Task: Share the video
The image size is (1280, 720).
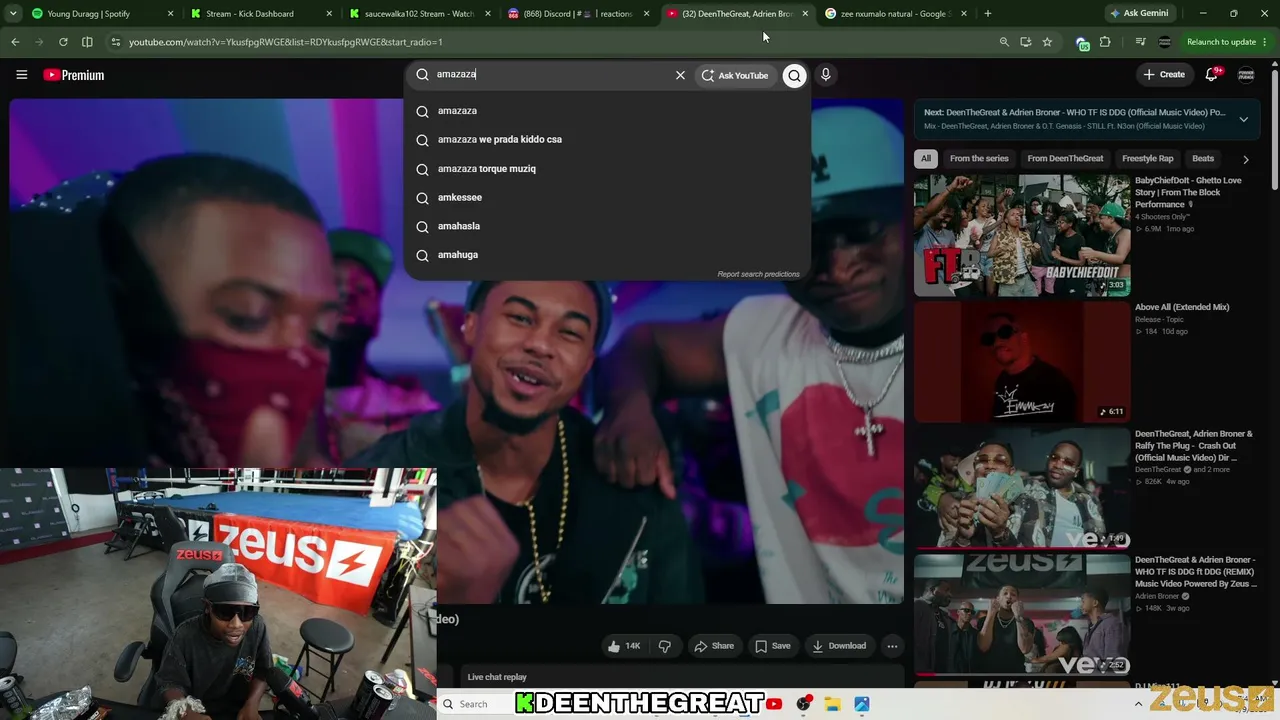Action: pyautogui.click(x=714, y=646)
